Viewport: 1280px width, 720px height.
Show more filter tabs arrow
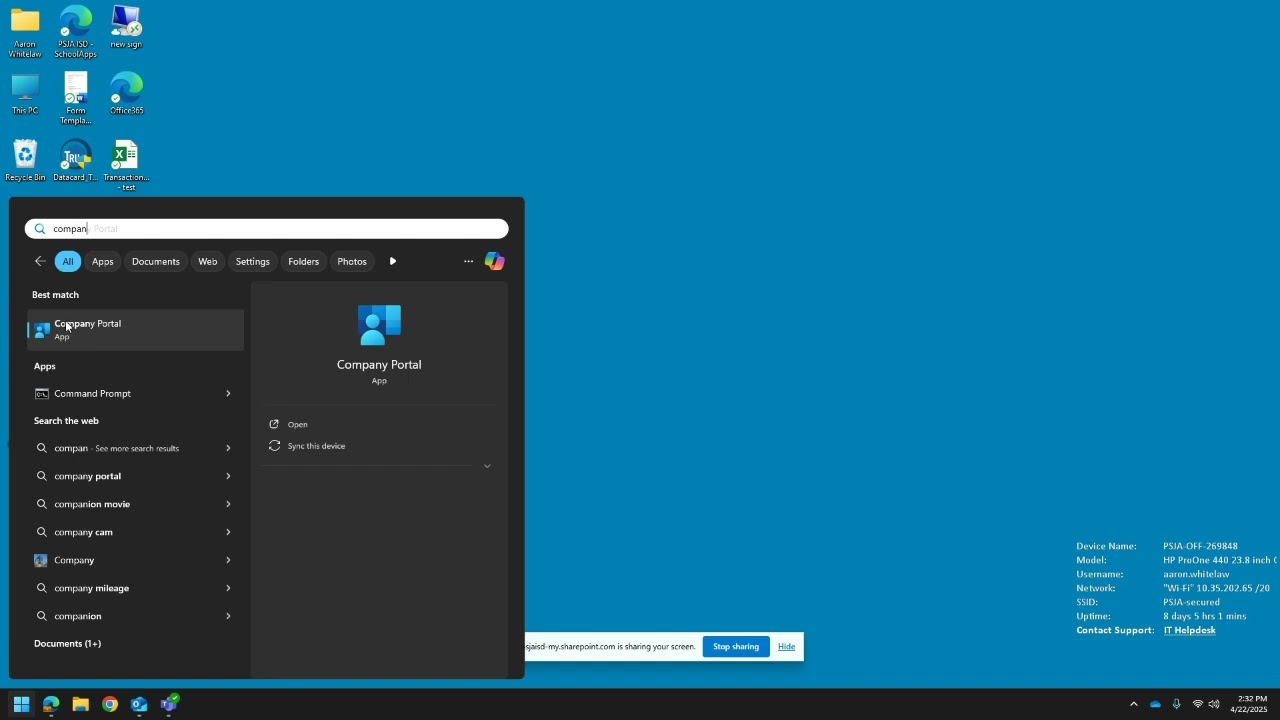(x=393, y=261)
